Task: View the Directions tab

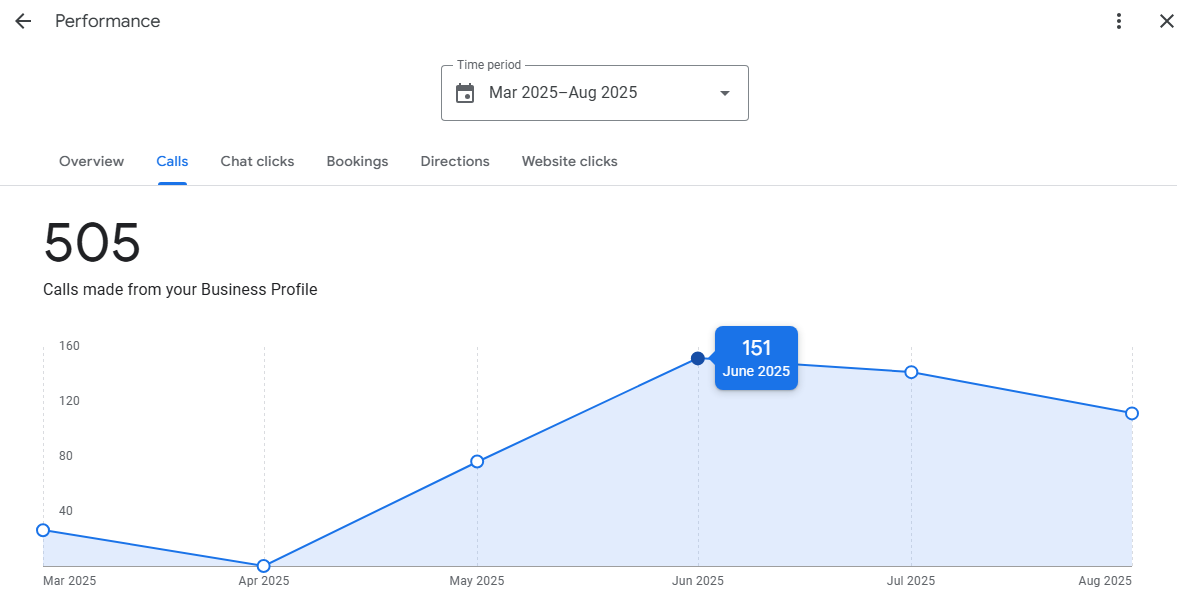Action: [455, 161]
